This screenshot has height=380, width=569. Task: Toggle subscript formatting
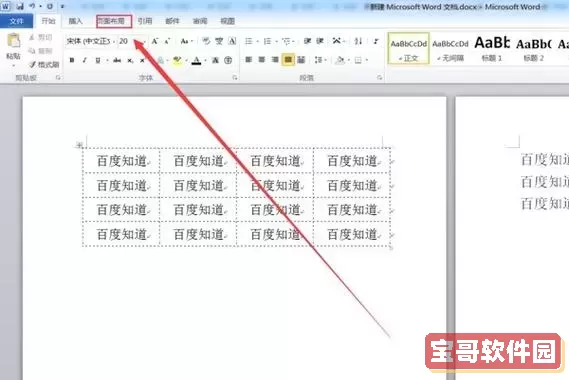click(x=130, y=60)
